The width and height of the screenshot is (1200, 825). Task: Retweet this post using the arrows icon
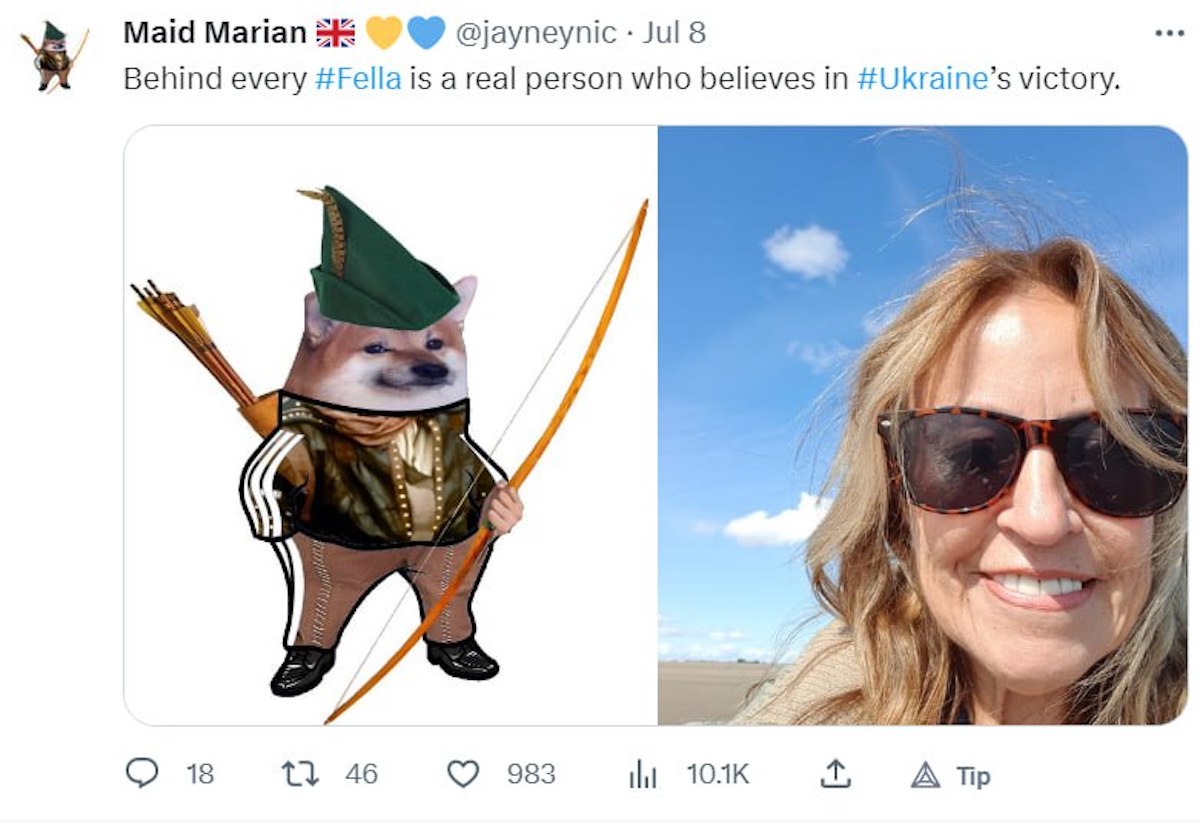(x=298, y=774)
